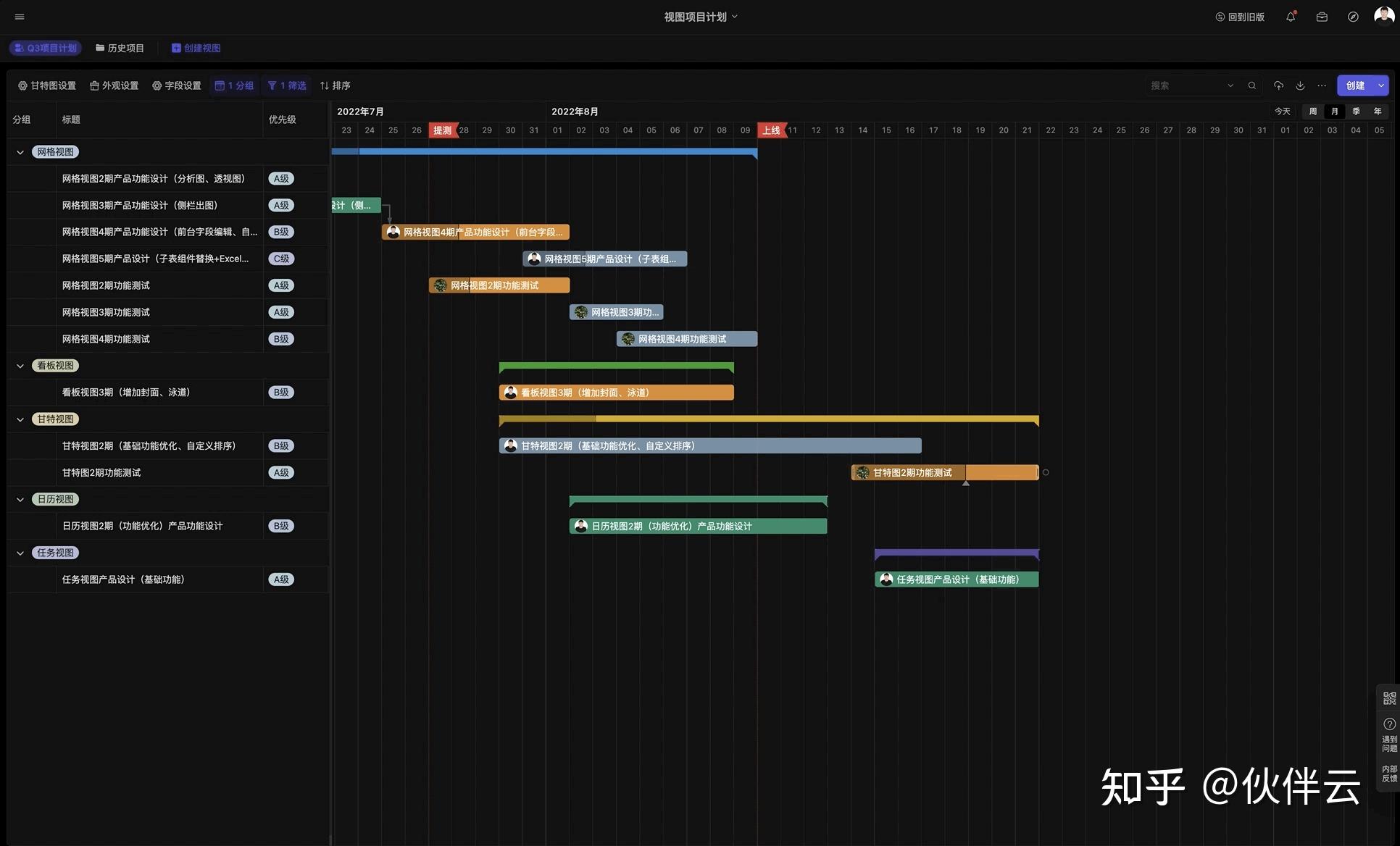1400x846 pixels.
Task: Click the 今天 button
Action: [x=1283, y=112]
